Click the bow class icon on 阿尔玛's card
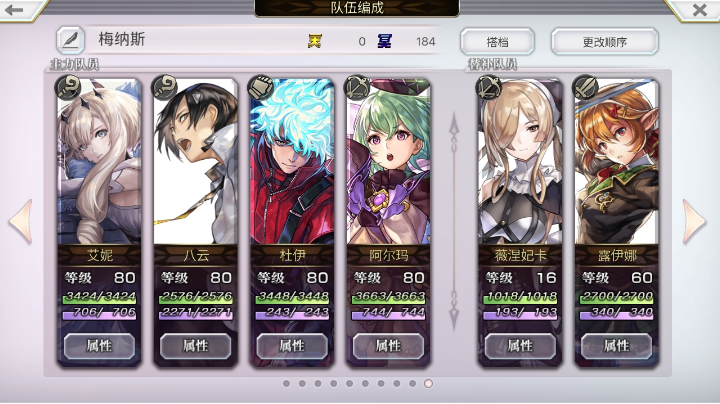Screen dimensions: 720x404 point(357,87)
